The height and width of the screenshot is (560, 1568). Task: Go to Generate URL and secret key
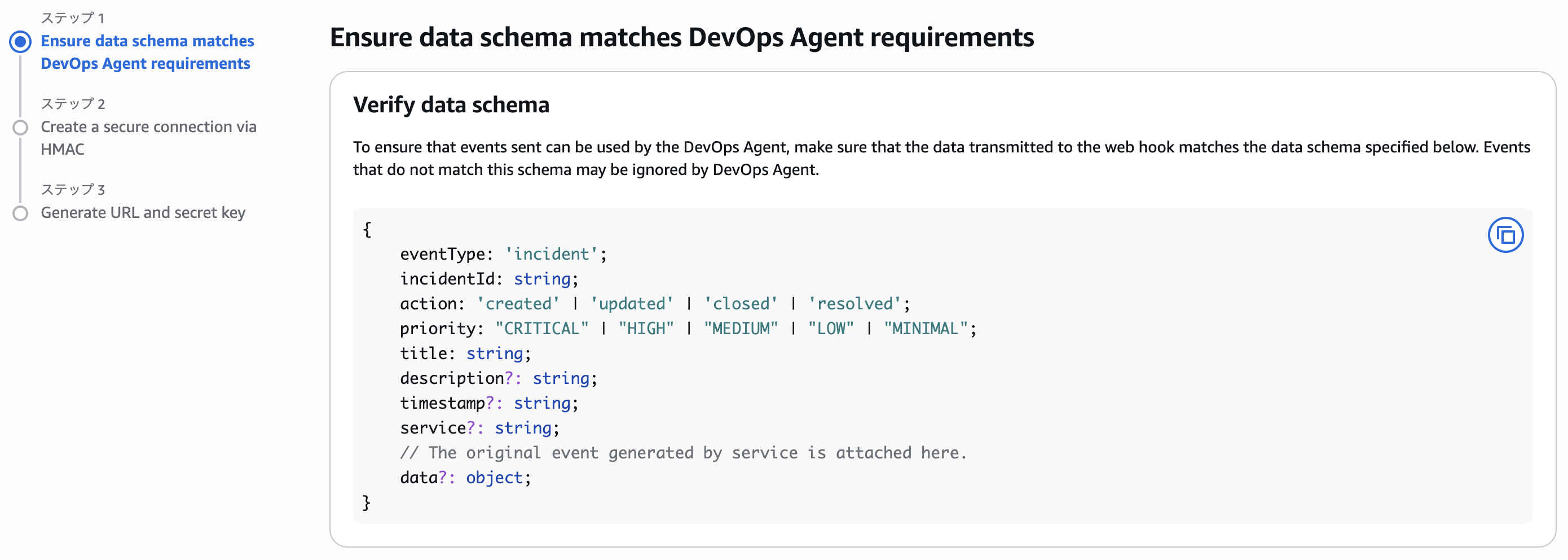point(143,213)
